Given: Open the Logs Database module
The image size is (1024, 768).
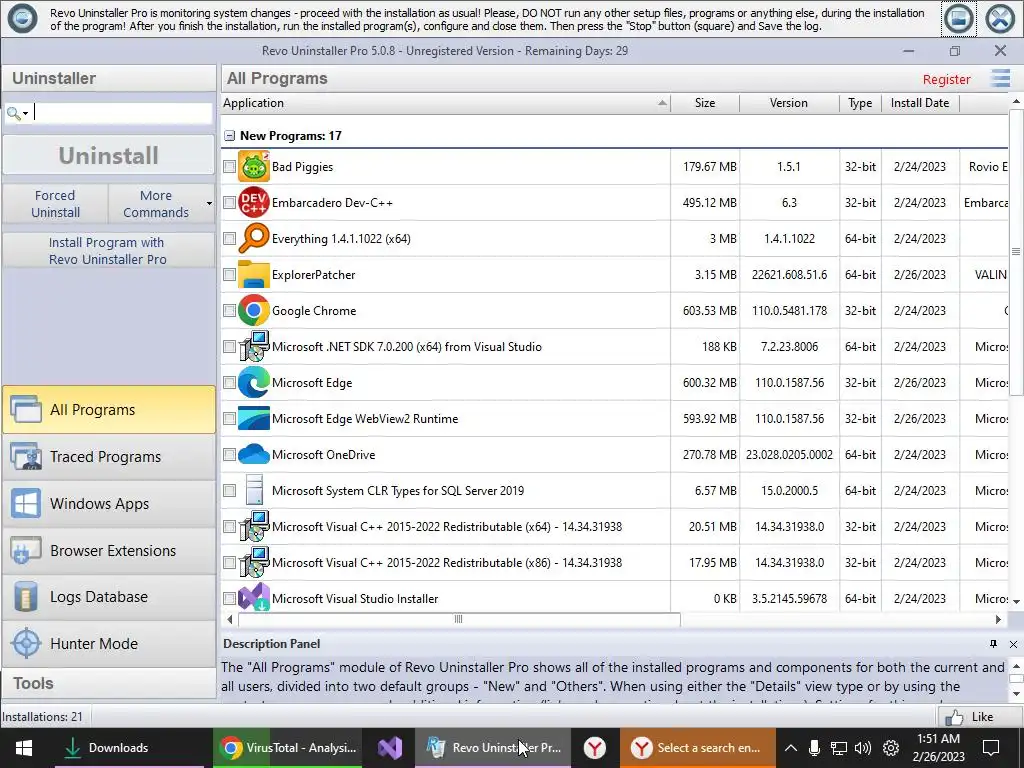Looking at the screenshot, I should [x=109, y=597].
